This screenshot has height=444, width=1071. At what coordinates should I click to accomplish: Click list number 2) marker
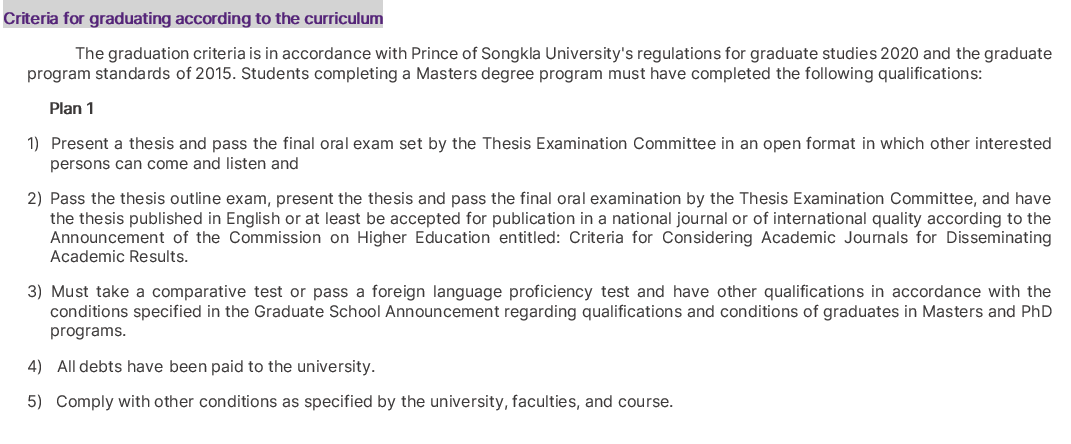(34, 199)
